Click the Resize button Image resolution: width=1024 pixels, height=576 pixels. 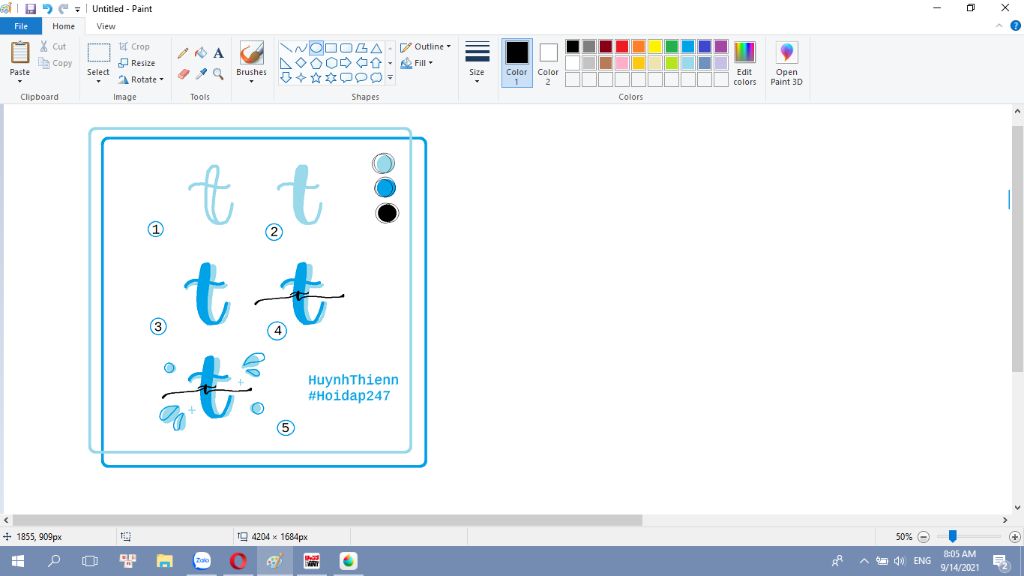tap(136, 63)
